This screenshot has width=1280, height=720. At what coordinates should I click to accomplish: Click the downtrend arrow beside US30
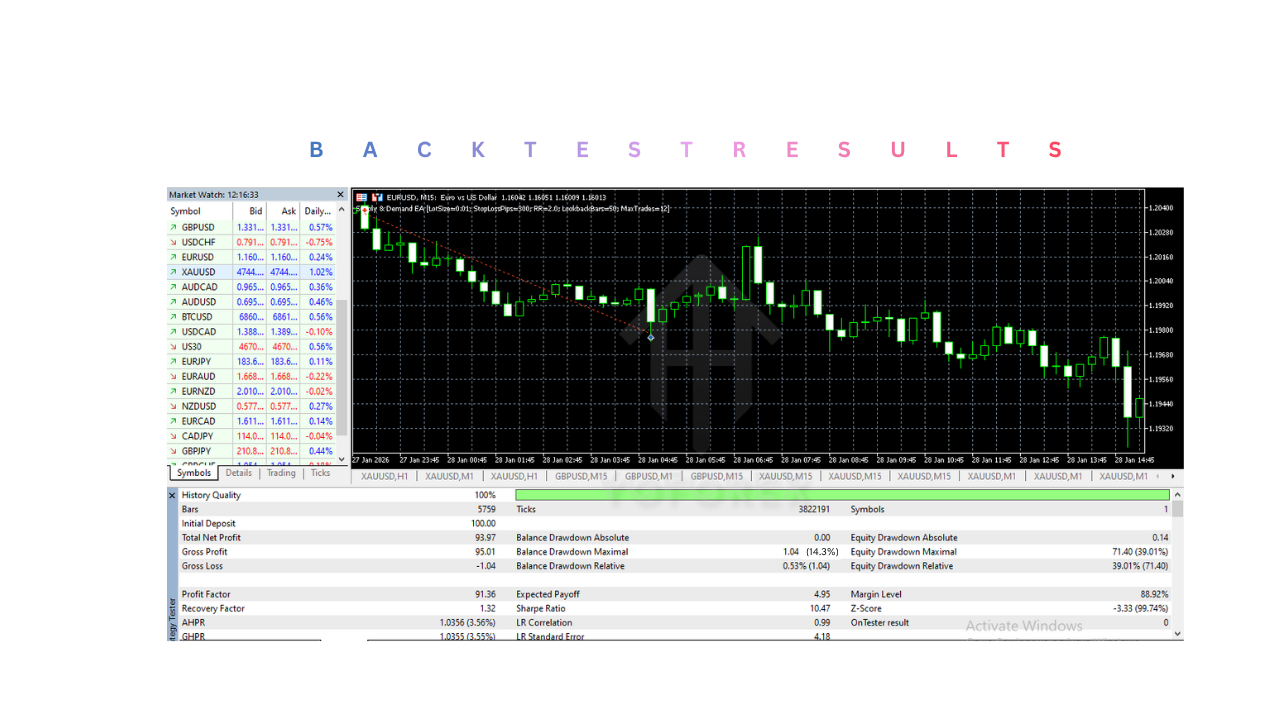tap(172, 346)
